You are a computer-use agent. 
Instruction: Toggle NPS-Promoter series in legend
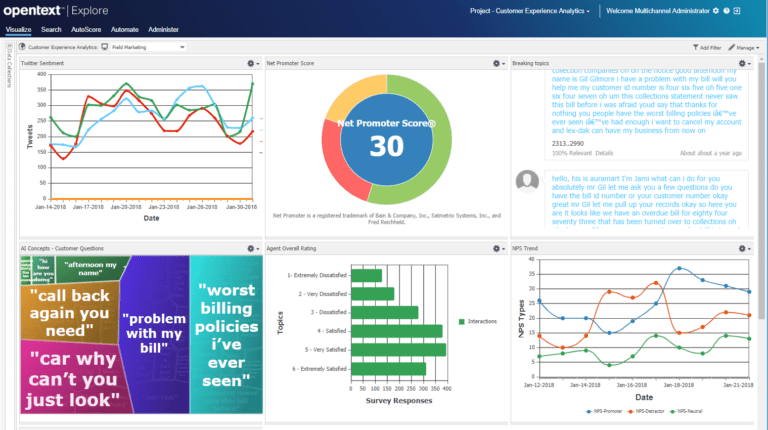(604, 411)
